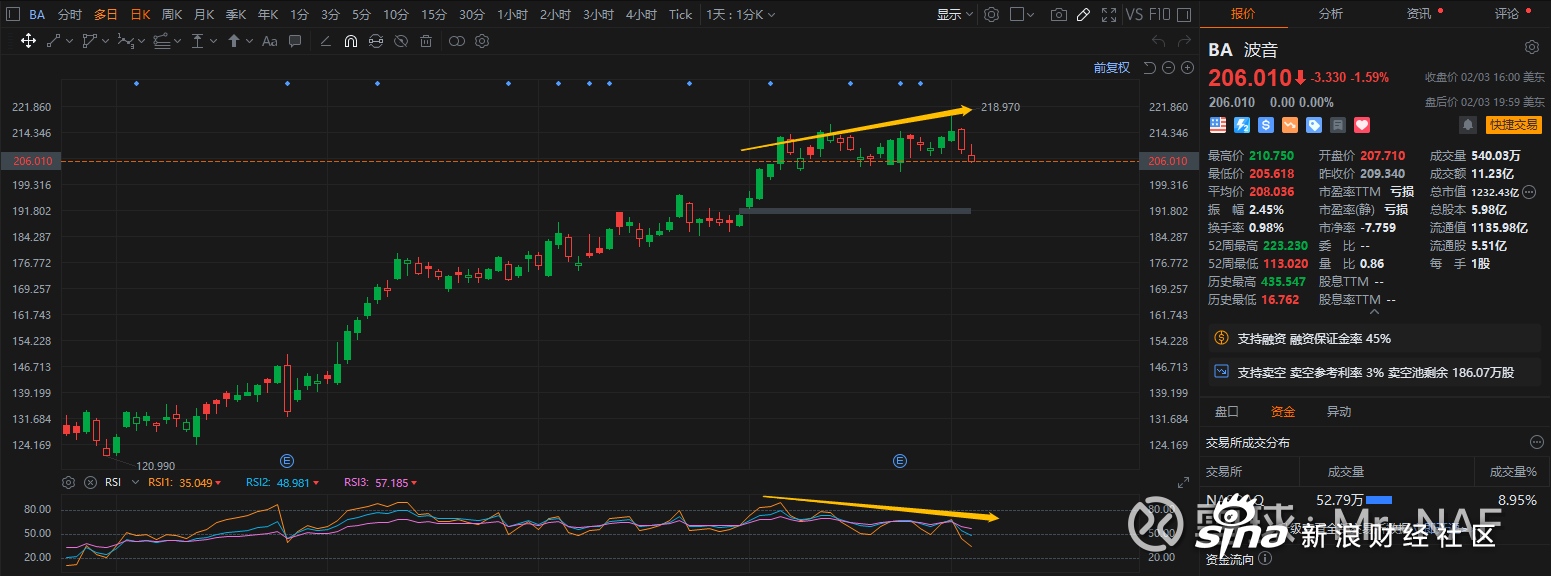This screenshot has height=576, width=1551.
Task: Switch to the 周K weekly chart
Action: click(x=172, y=14)
